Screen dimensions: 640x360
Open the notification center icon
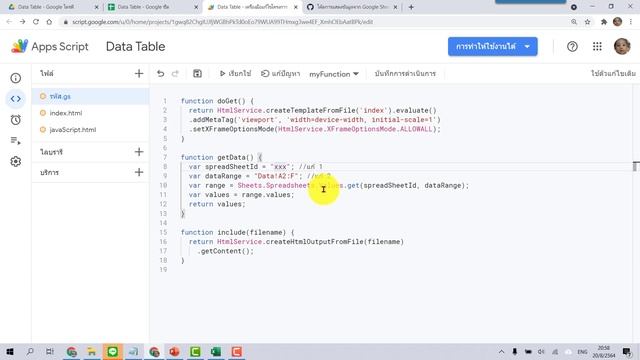627,351
